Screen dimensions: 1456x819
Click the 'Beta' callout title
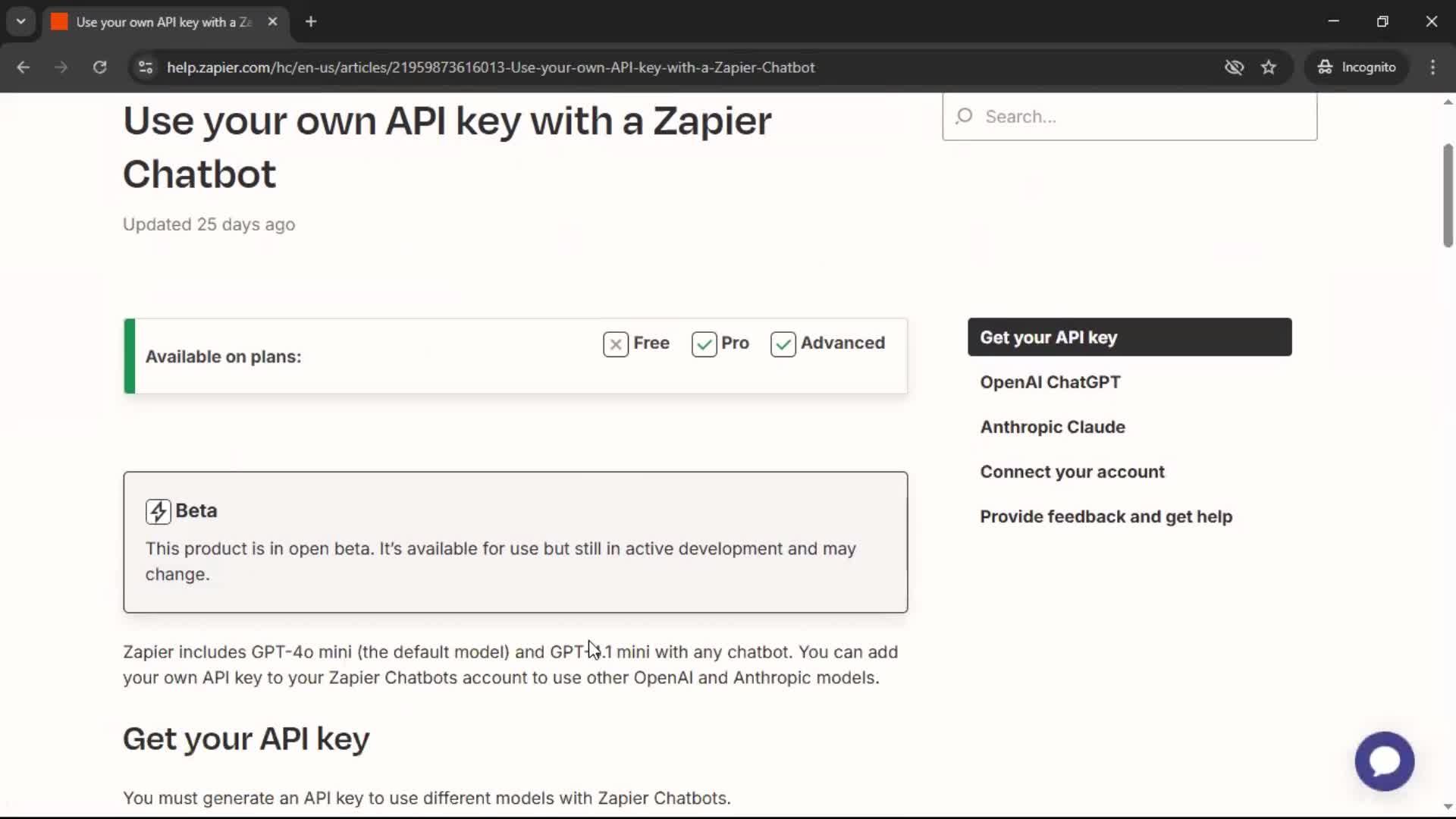coord(196,511)
